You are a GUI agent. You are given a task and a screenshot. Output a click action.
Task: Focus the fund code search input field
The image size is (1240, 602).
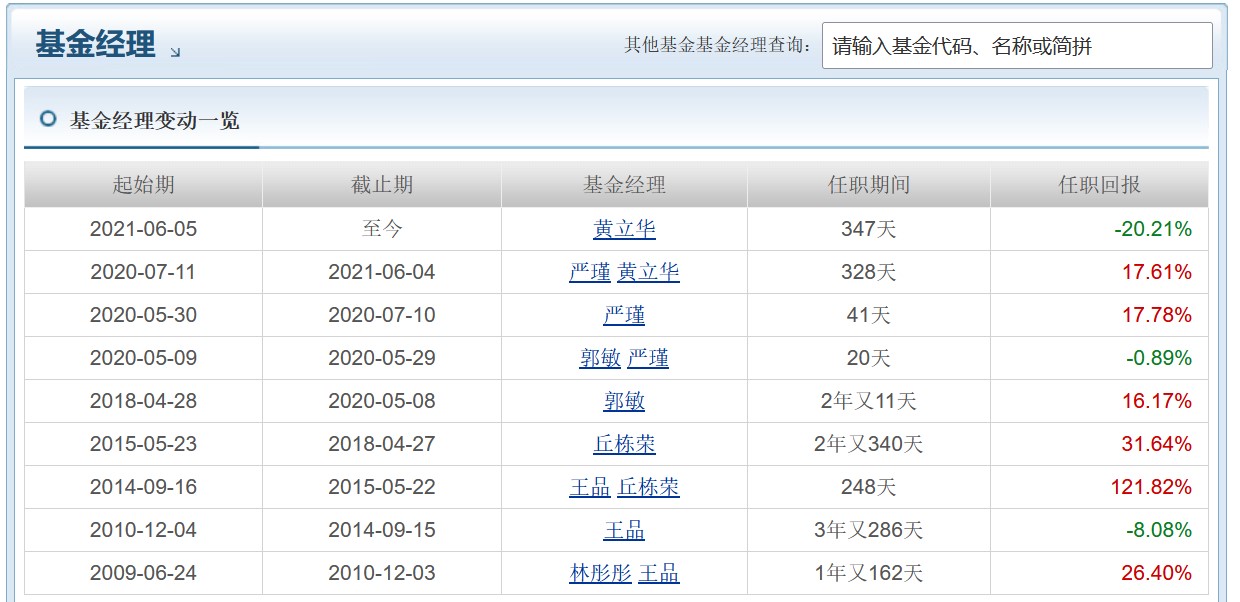[1016, 46]
